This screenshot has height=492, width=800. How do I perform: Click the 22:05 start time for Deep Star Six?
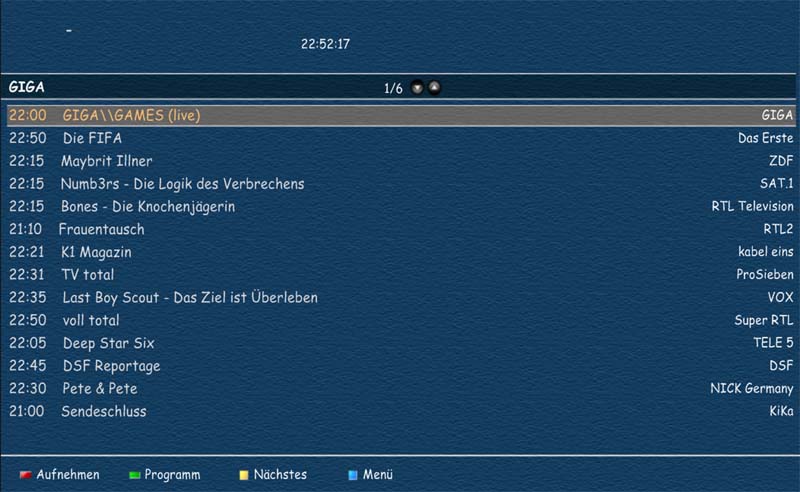pos(28,343)
